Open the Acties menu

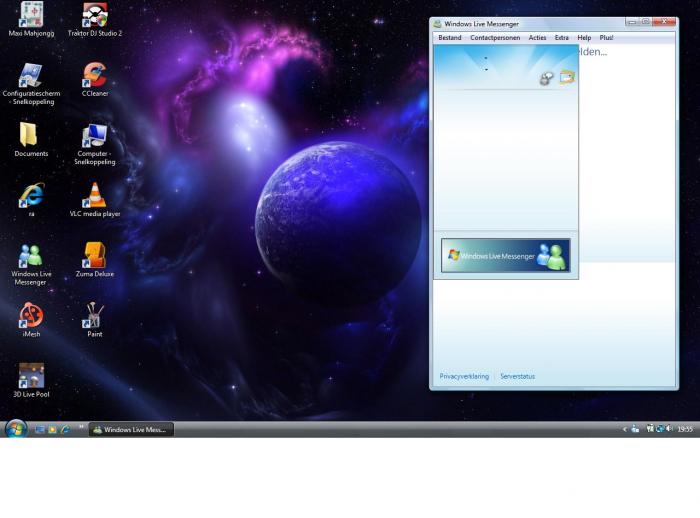click(x=537, y=38)
